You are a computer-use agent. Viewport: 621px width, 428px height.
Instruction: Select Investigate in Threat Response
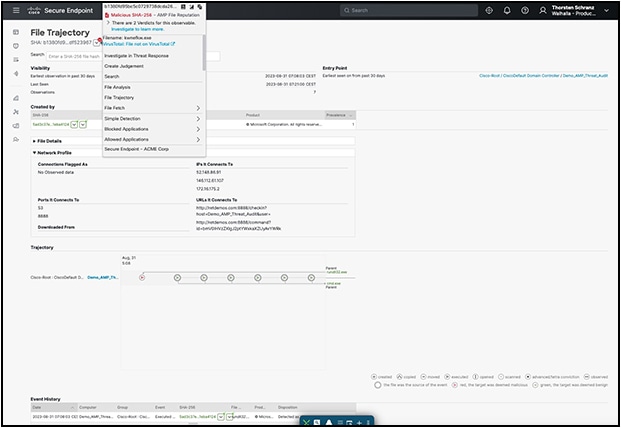coord(136,56)
